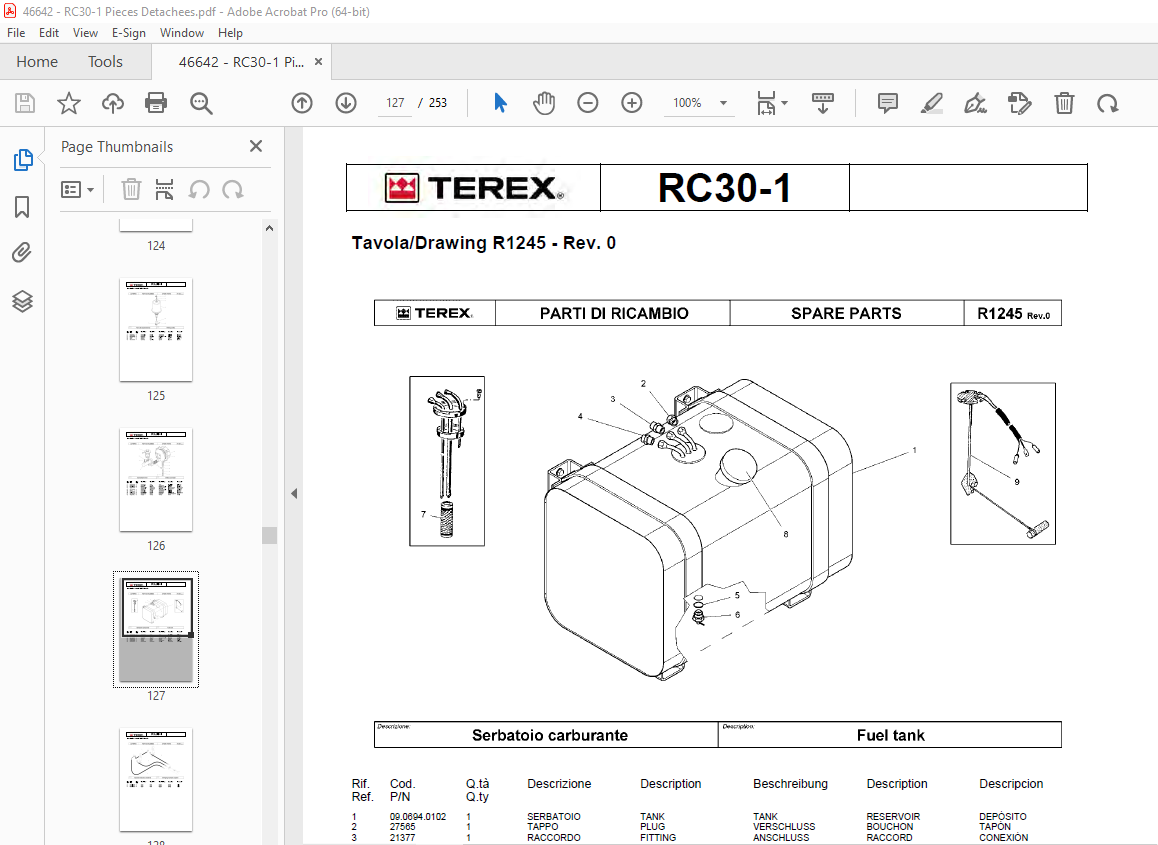Screen dimensions: 1158x845
Task: Click part number 09.0694.0102
Action: pyautogui.click(x=418, y=816)
